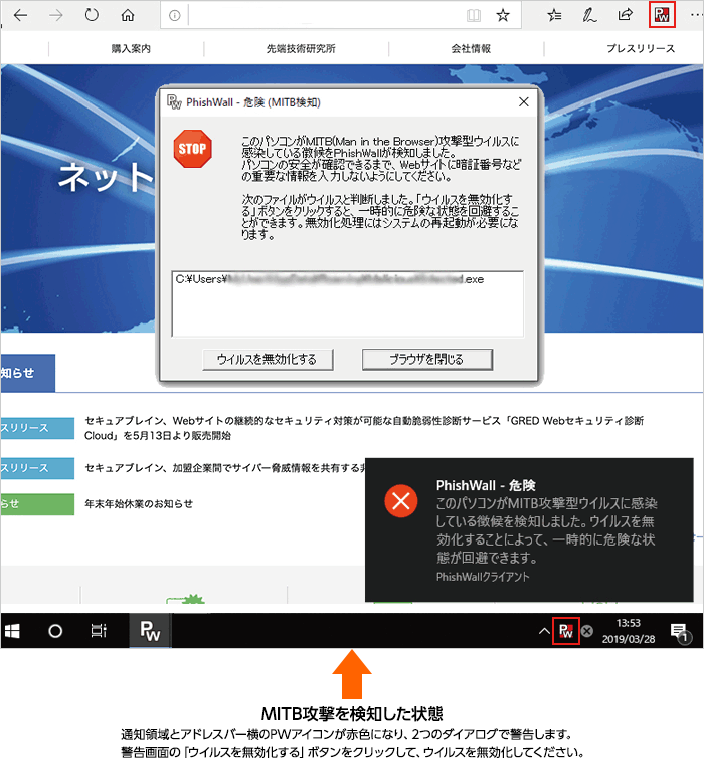704x758 pixels.
Task: Open reading view book icon
Action: click(474, 15)
